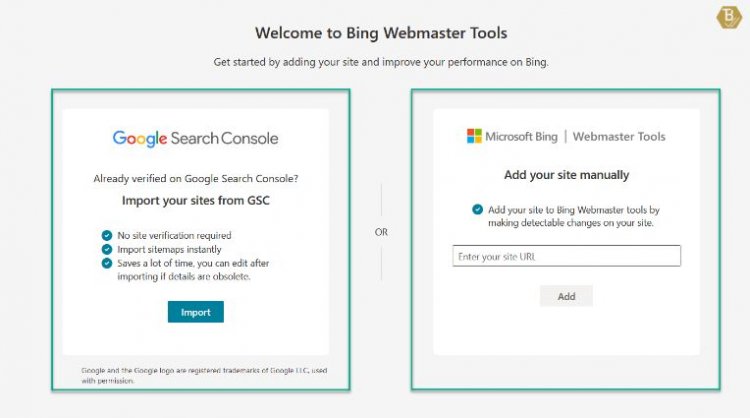Click the Welcome to Bing Webmaster Tools heading
The image size is (750, 418).
(381, 33)
